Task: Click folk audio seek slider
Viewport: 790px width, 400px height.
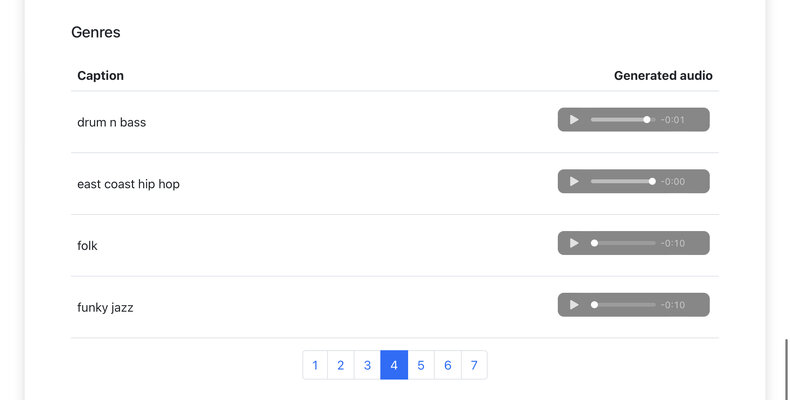Action: pyautogui.click(x=623, y=243)
